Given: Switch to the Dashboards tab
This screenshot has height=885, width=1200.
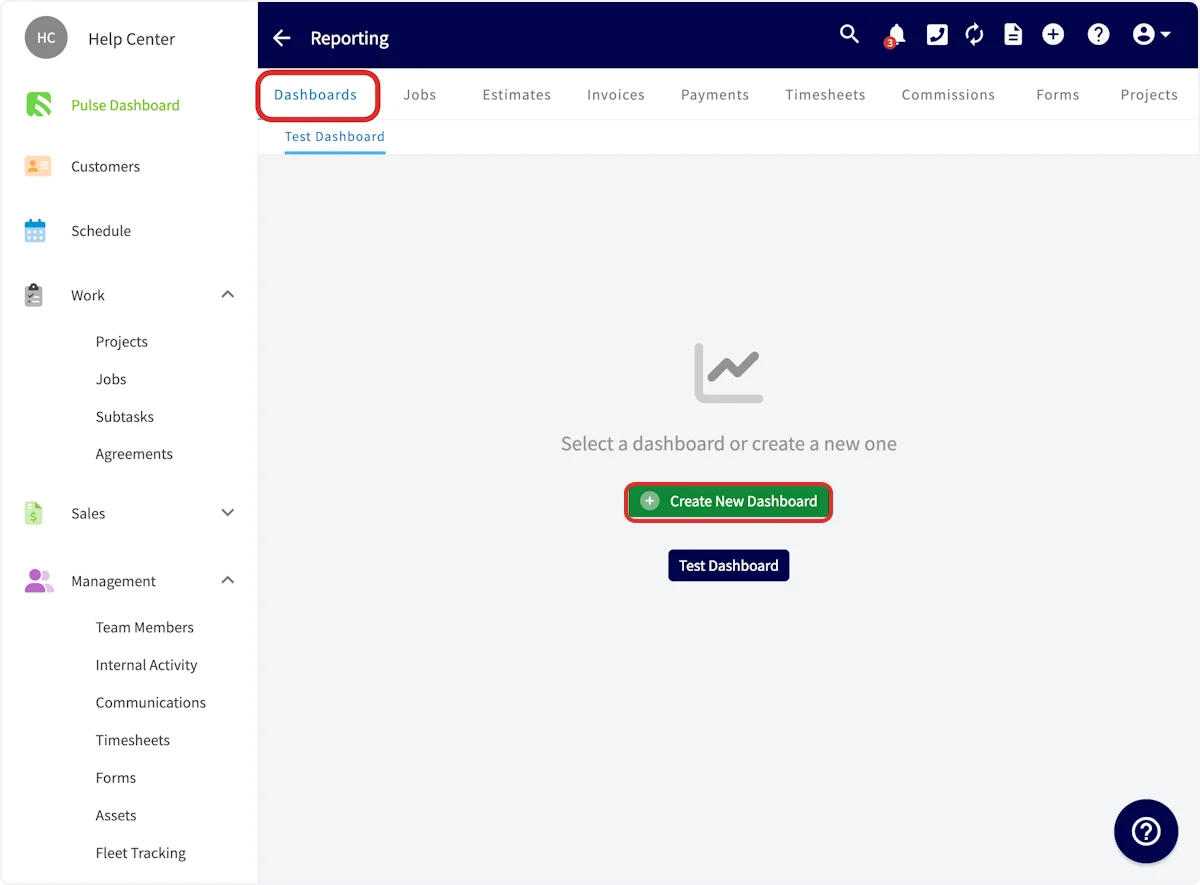Looking at the screenshot, I should tap(316, 95).
